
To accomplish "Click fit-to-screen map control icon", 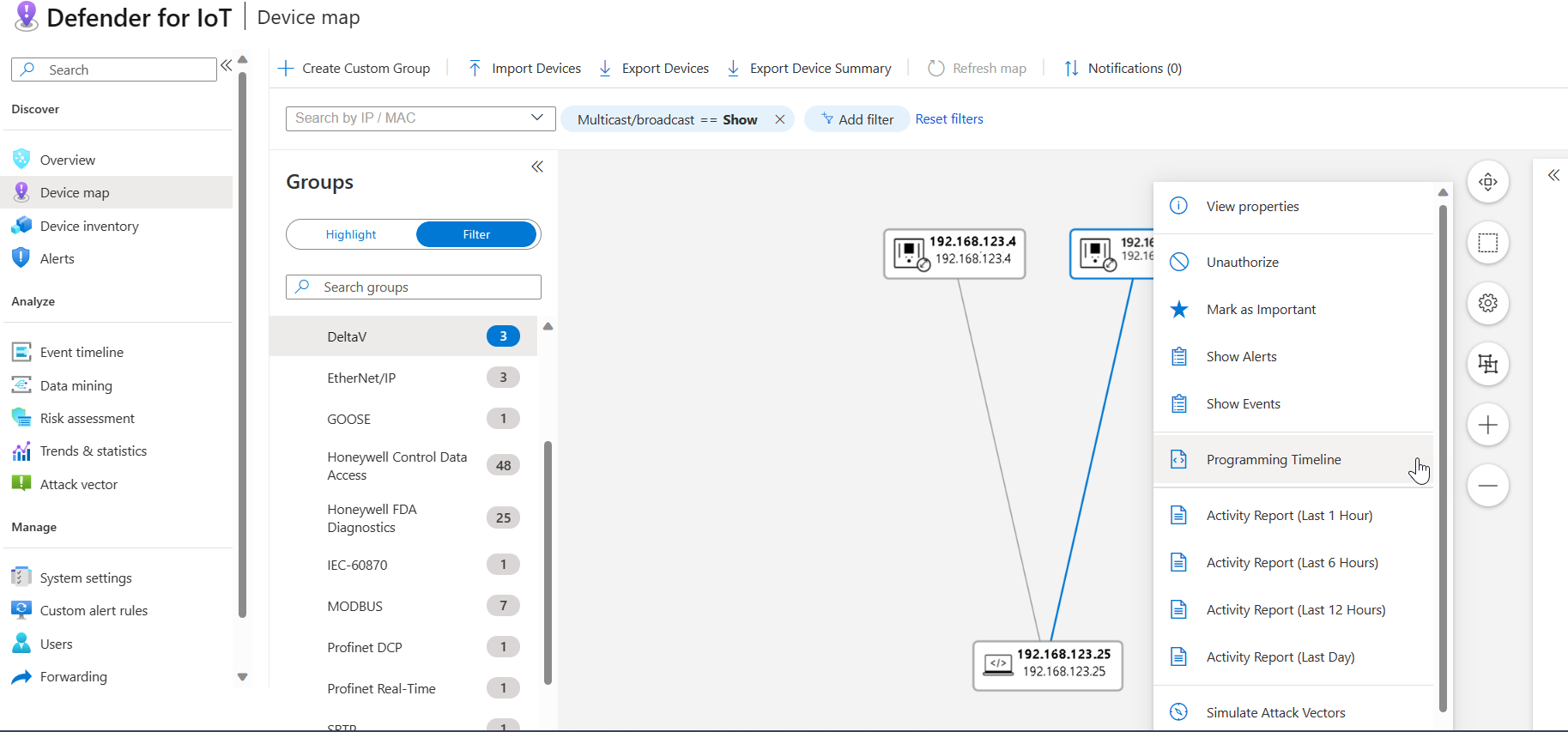I will (1488, 182).
